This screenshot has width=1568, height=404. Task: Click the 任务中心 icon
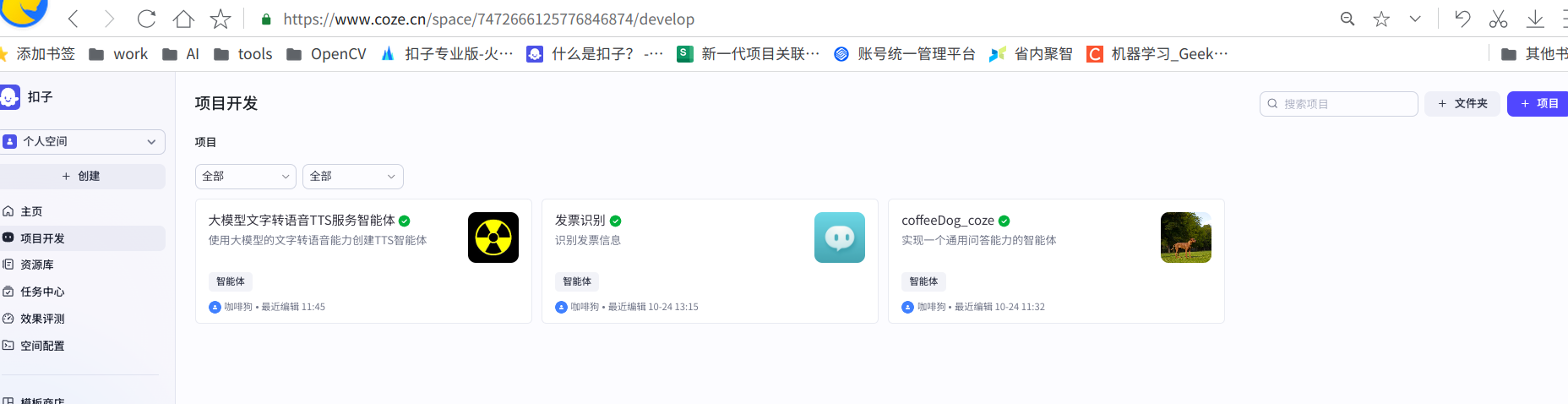click(8, 292)
